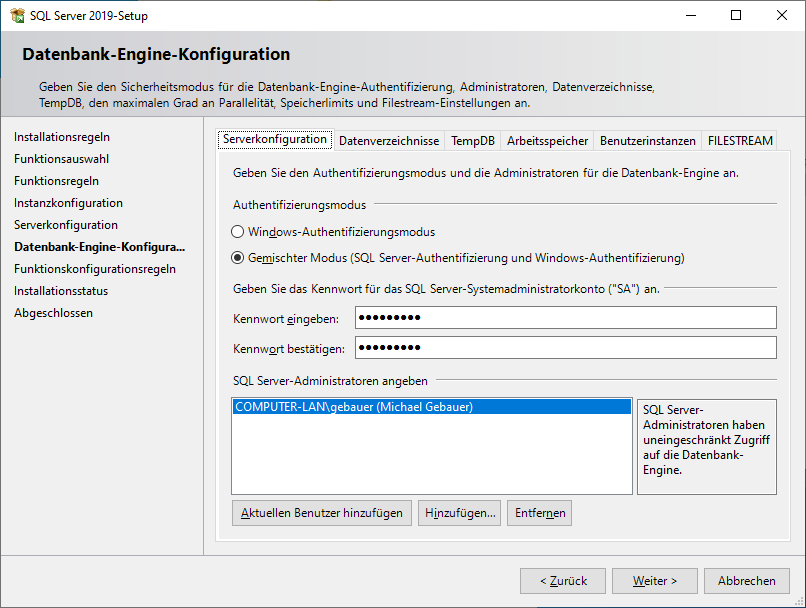Open the TempDB tab
The width and height of the screenshot is (806, 608).
[472, 141]
